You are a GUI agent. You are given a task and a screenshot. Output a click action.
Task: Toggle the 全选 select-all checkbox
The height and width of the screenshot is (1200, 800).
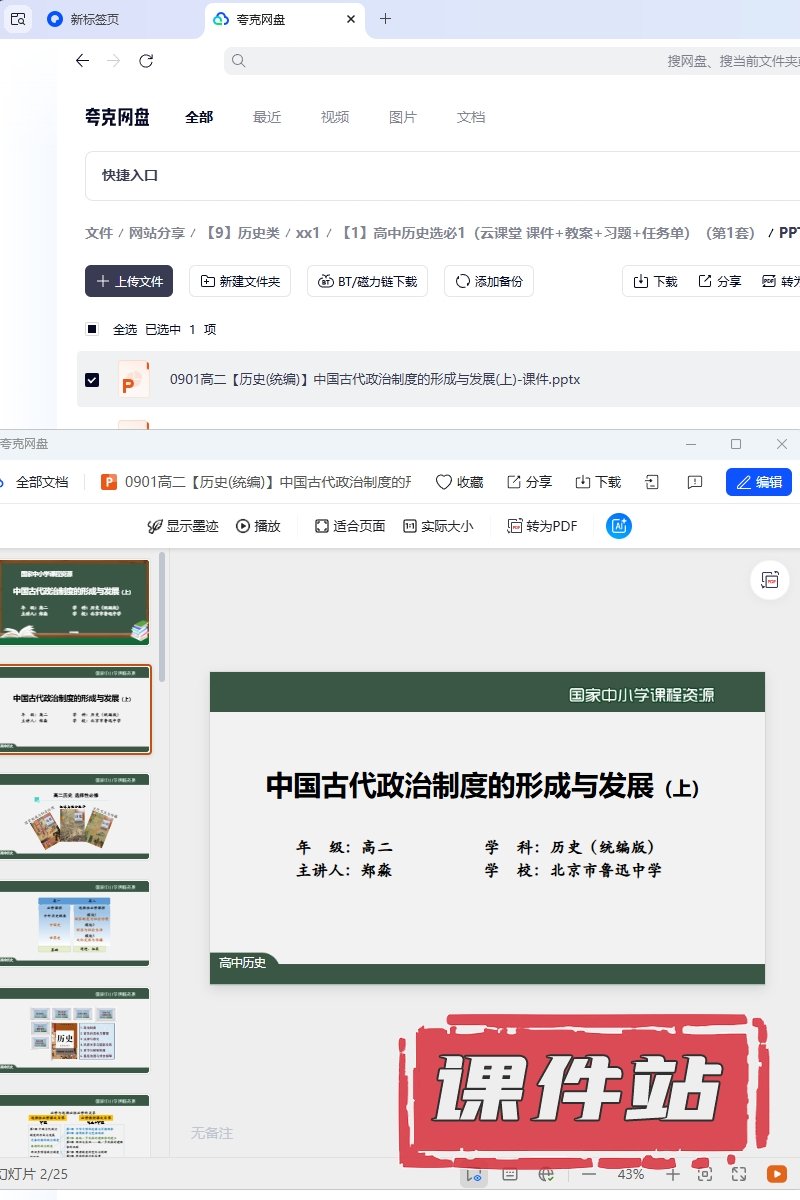[x=92, y=329]
